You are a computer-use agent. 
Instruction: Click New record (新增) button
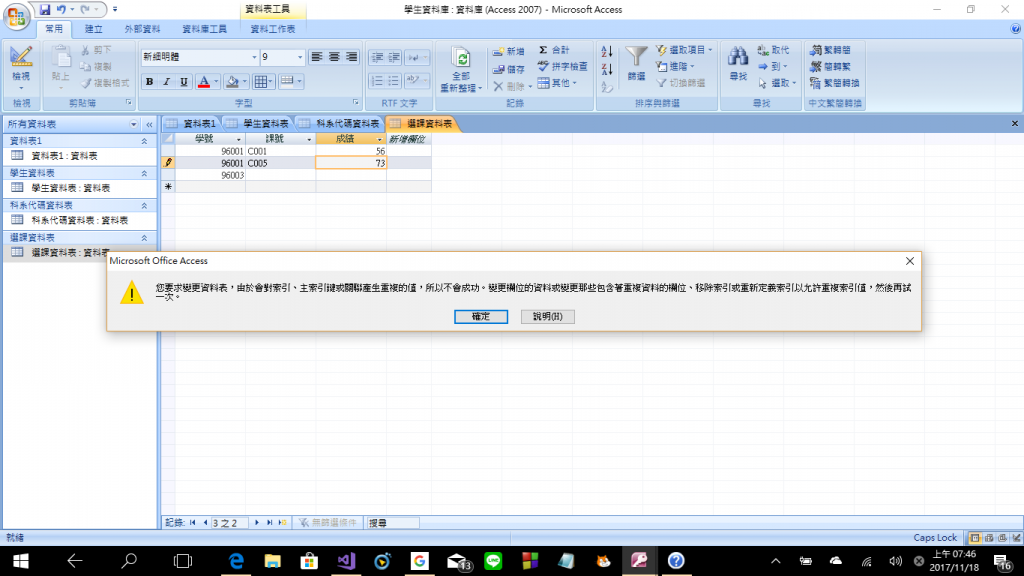pyautogui.click(x=508, y=51)
